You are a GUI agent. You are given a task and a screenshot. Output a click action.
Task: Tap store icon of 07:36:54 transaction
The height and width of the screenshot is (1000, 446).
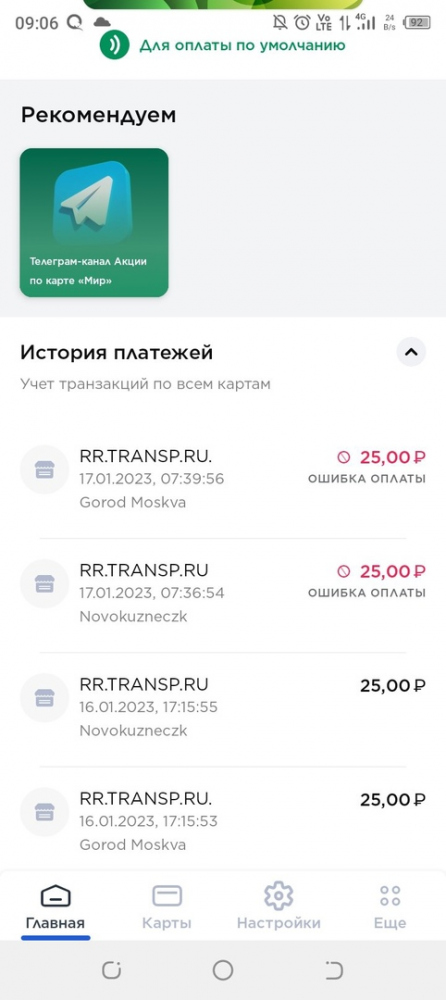pos(44,584)
